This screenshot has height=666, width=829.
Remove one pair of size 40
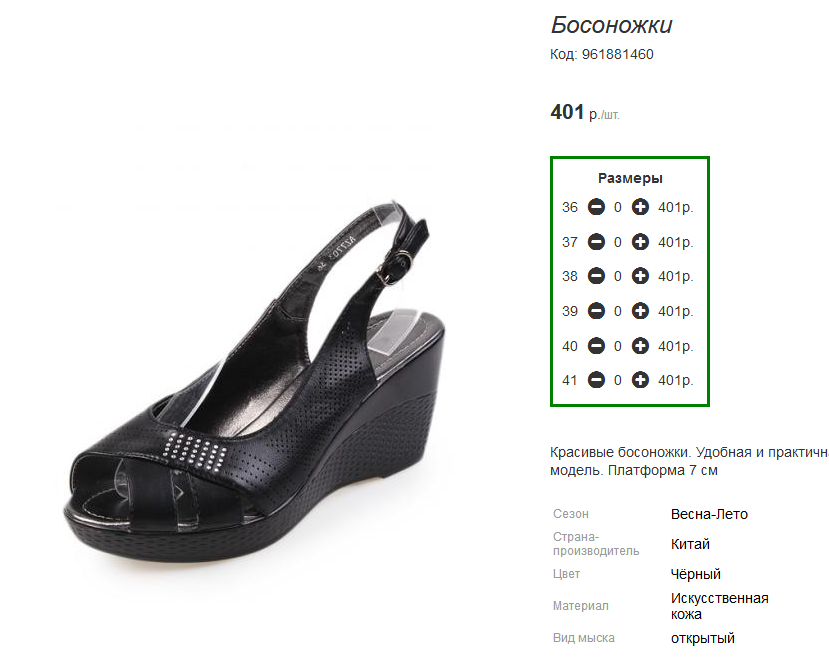596,346
